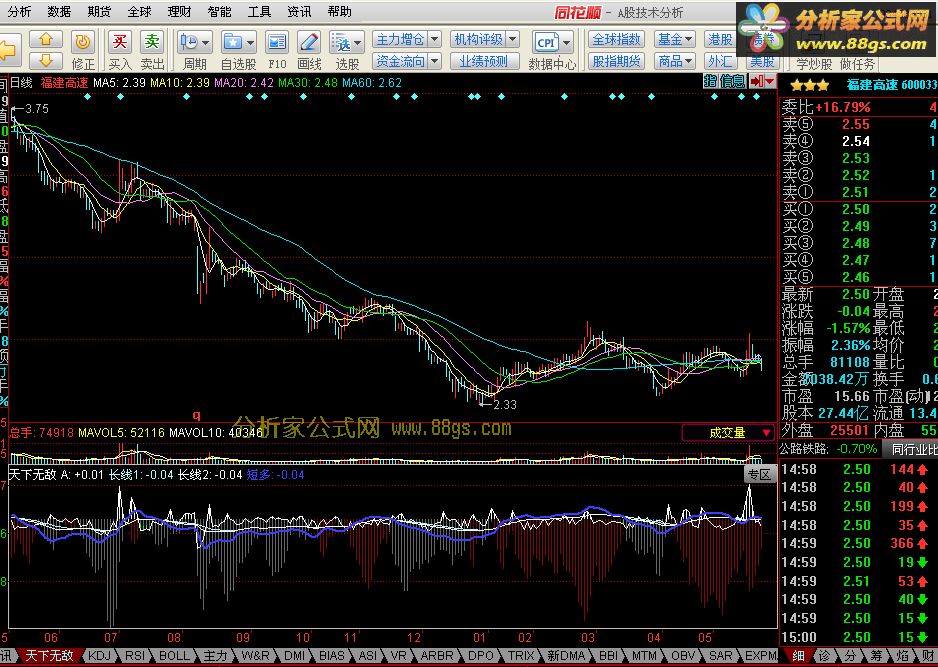938x667 pixels.
Task: Switch to the SAR indicator tab
Action: 720,656
